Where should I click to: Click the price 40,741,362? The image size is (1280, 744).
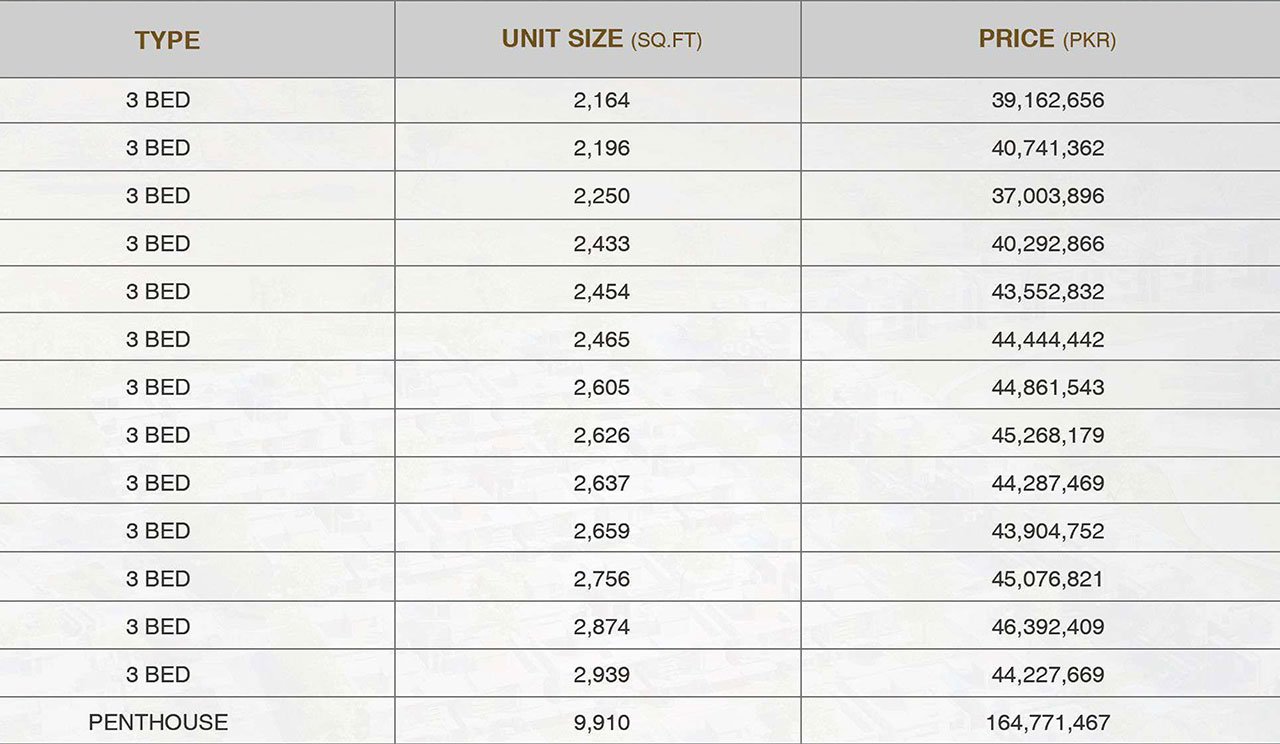[1047, 148]
